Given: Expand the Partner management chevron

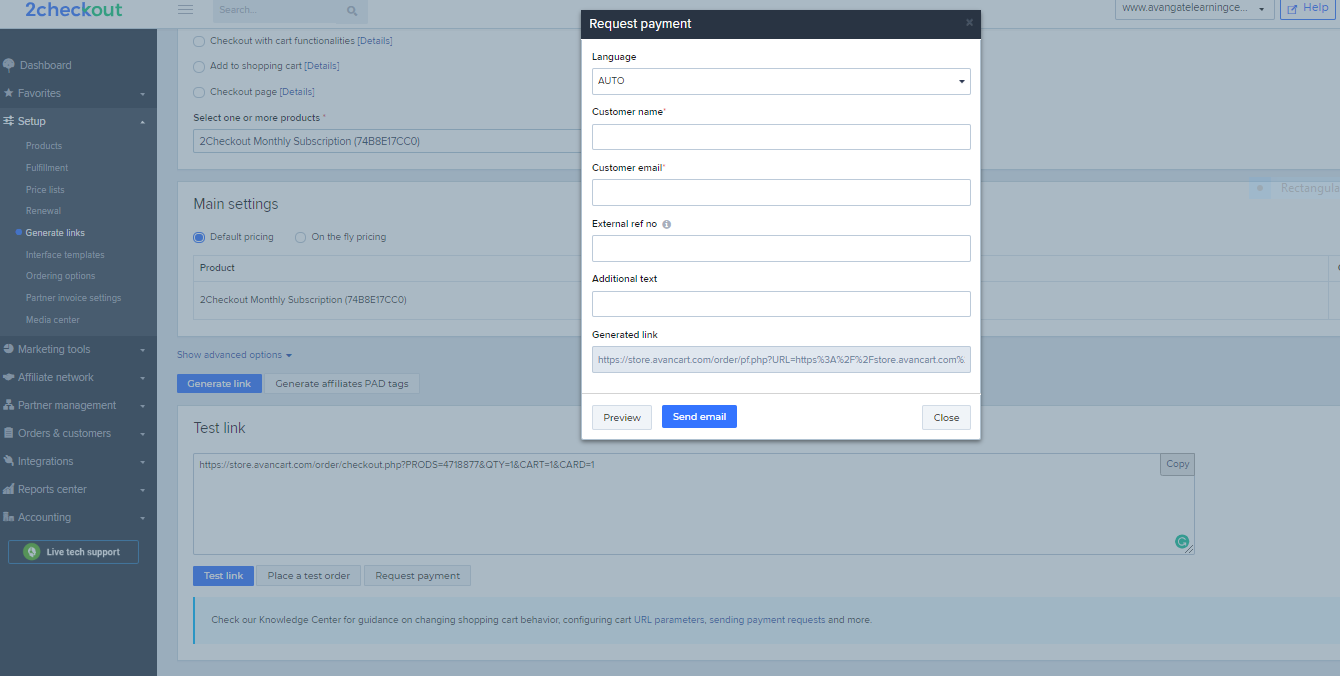Looking at the screenshot, I should 142,406.
